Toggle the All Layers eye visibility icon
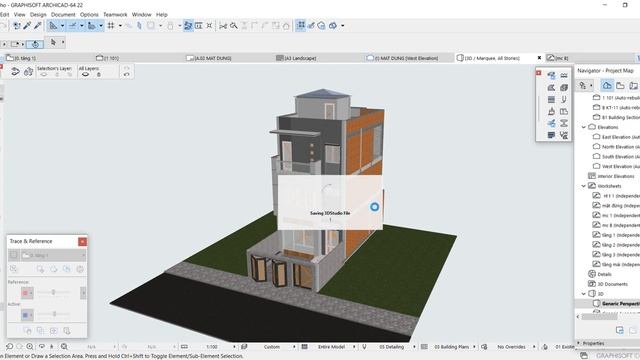 pos(85,75)
